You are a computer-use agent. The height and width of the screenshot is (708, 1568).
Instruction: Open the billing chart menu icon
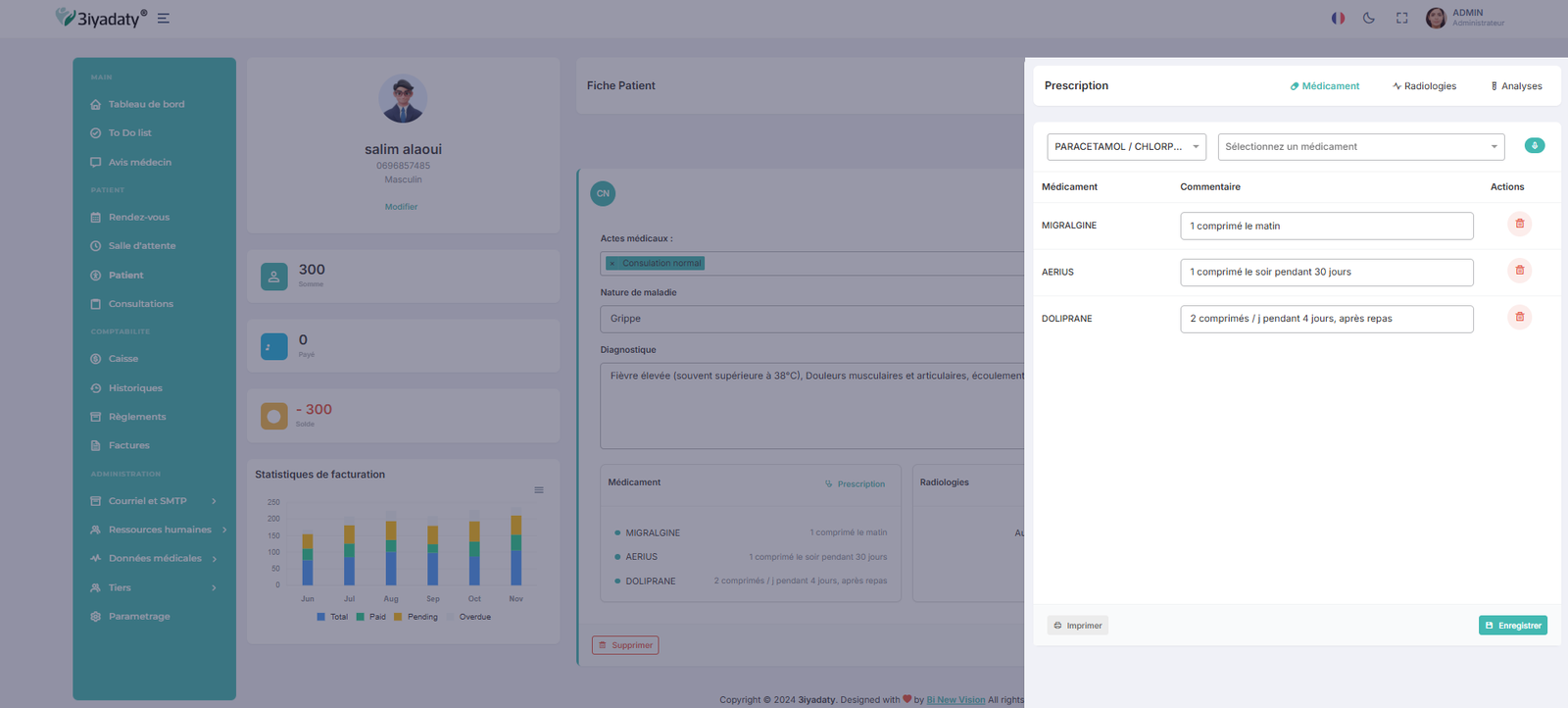(539, 490)
